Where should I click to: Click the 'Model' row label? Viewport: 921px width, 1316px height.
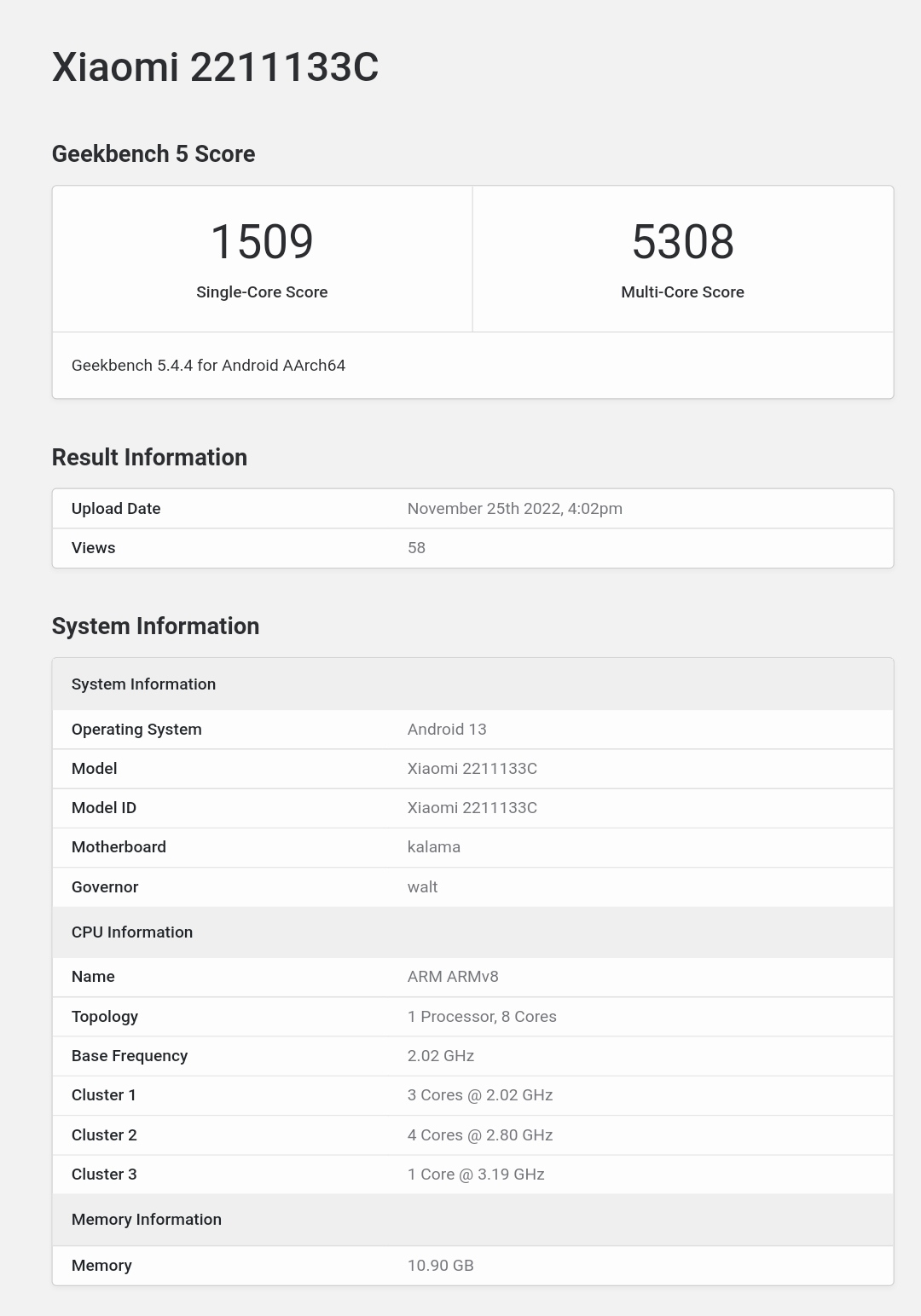click(94, 769)
